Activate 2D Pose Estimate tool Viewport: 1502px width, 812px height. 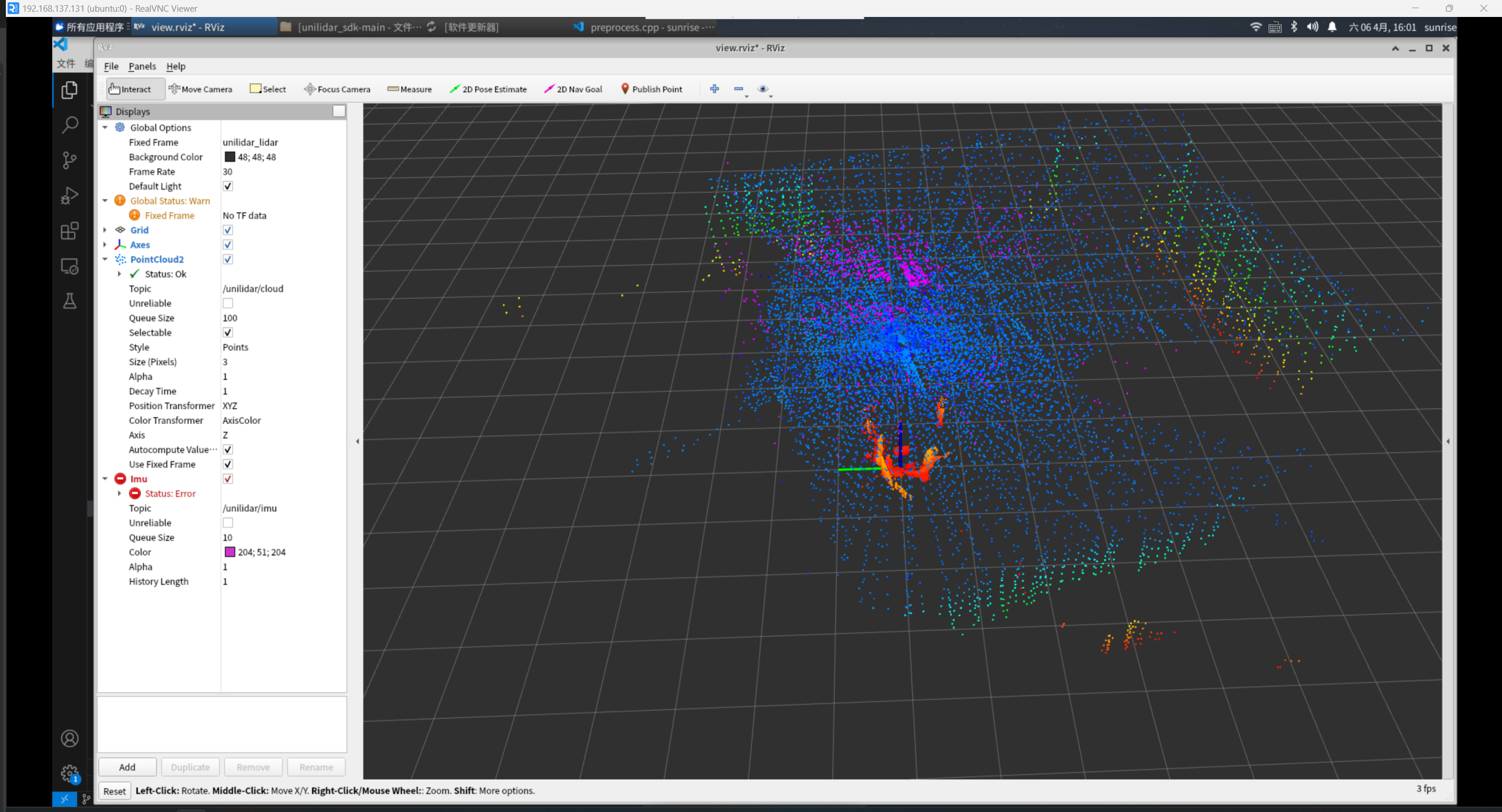click(488, 89)
